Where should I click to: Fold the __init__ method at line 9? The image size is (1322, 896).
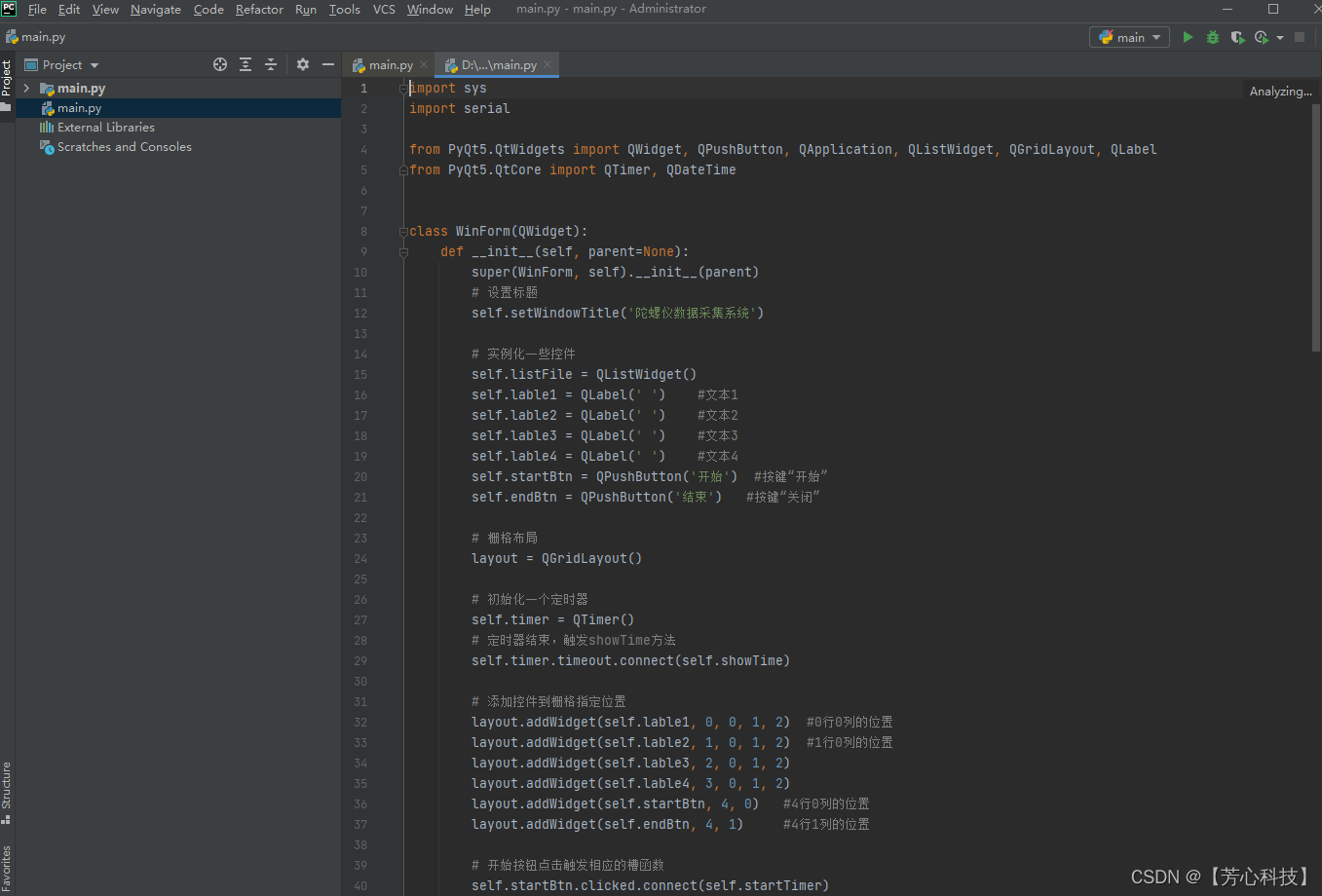402,251
